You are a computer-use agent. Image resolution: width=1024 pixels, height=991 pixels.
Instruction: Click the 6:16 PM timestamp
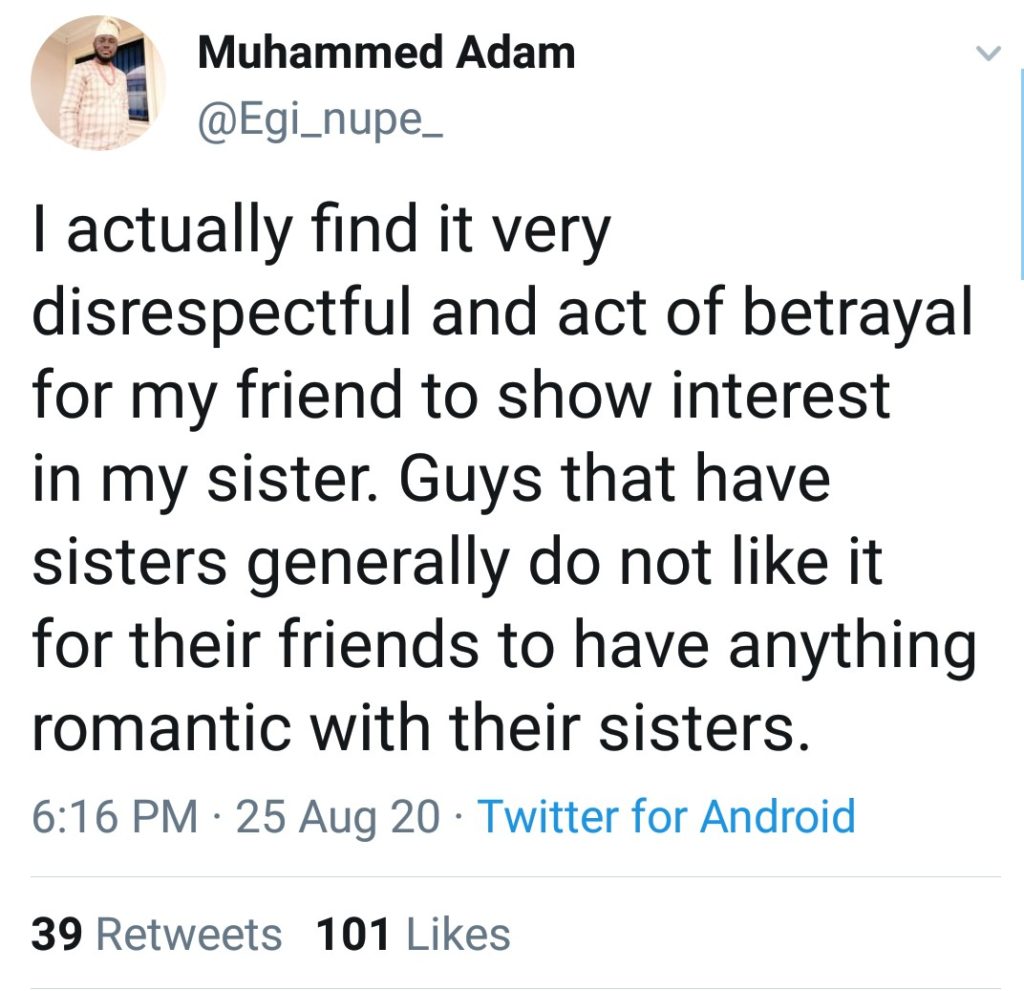[x=115, y=816]
